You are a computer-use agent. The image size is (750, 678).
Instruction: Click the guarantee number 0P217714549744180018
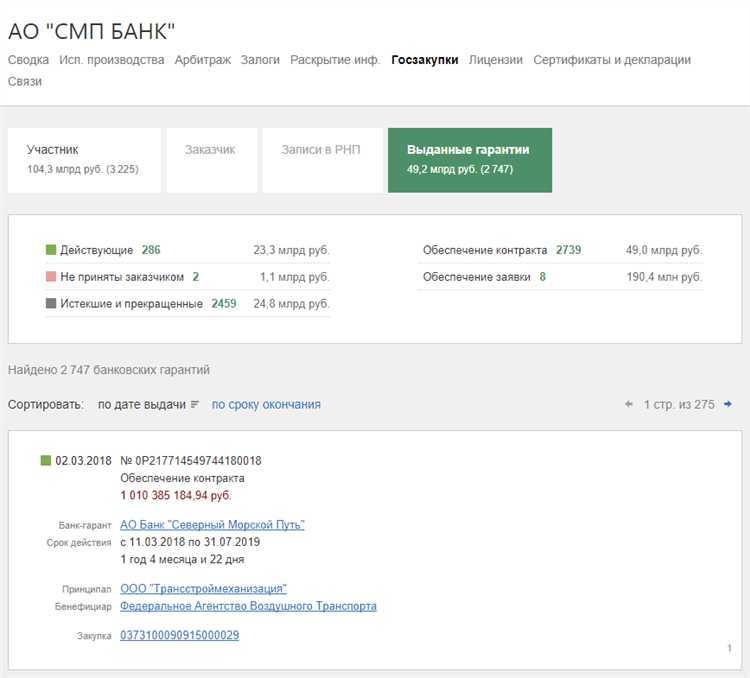(x=191, y=460)
